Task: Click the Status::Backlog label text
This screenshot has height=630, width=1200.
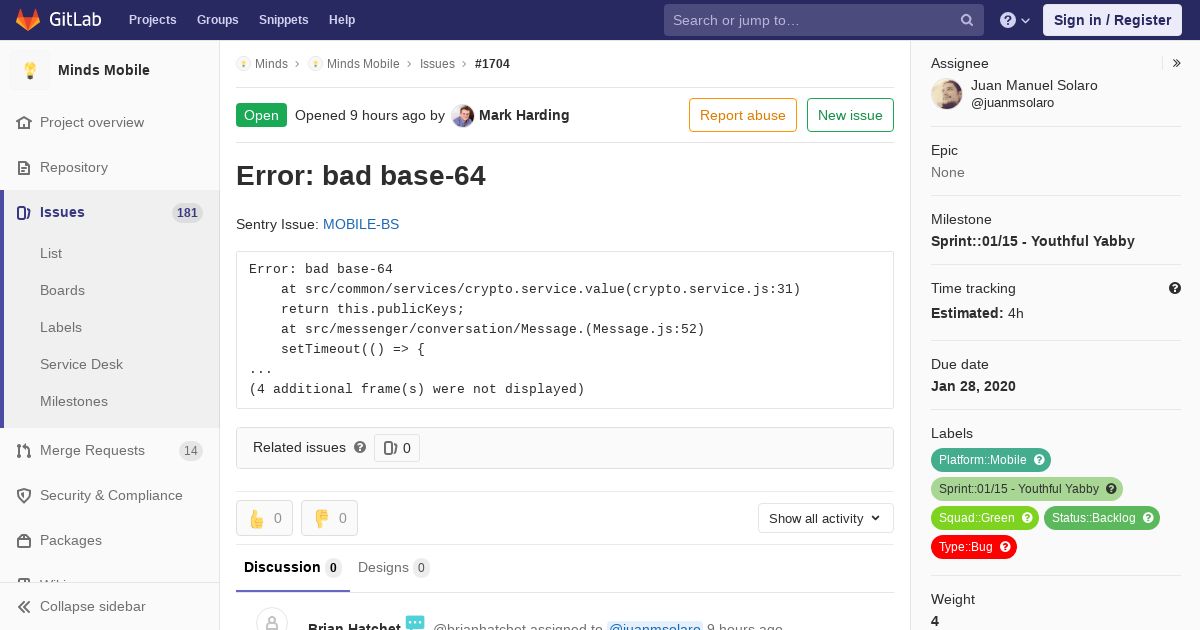Action: point(1093,518)
